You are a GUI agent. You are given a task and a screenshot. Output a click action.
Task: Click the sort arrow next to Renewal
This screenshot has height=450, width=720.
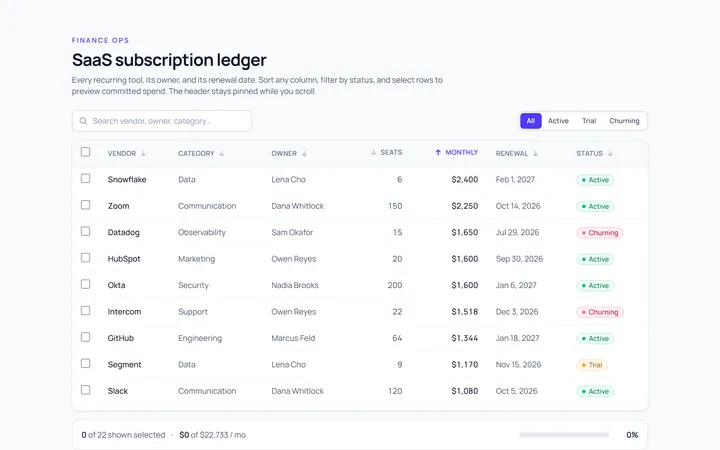(535, 153)
